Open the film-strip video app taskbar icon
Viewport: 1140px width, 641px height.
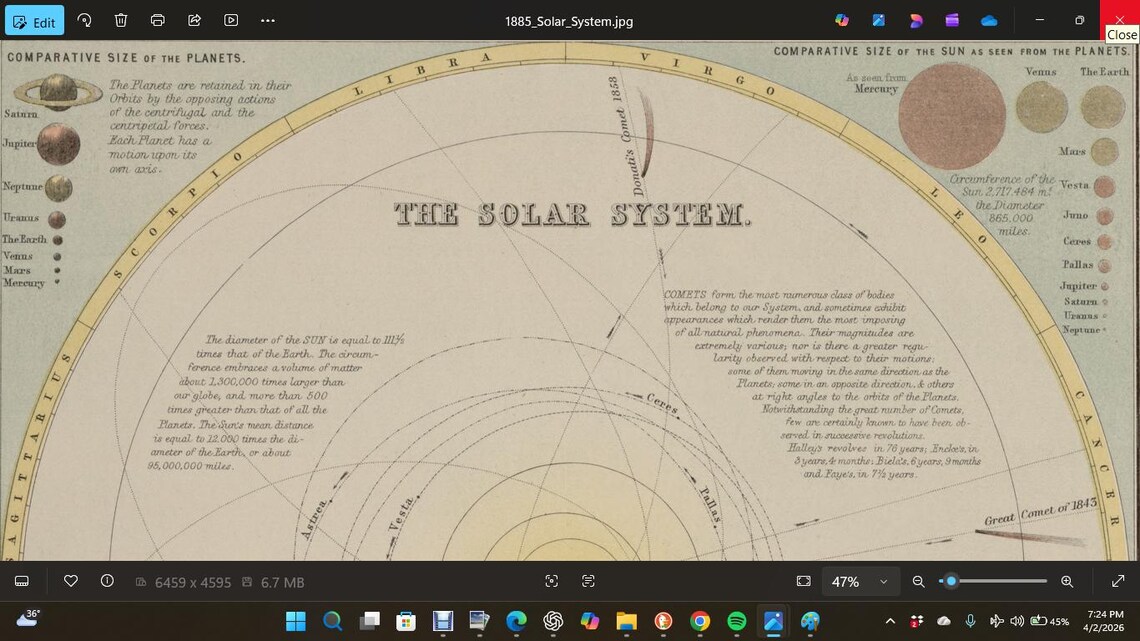(x=443, y=621)
